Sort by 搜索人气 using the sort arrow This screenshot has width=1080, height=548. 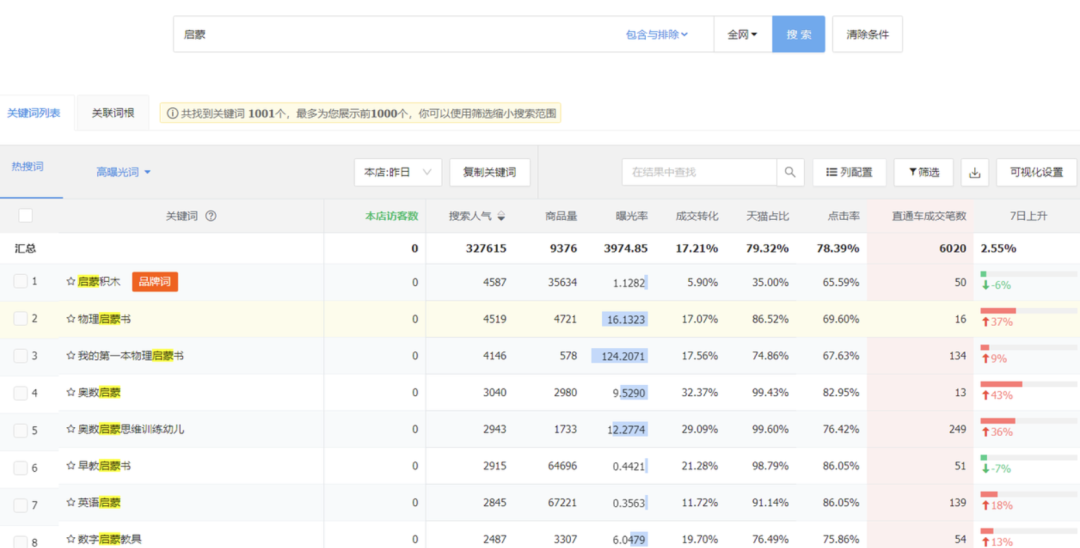tap(501, 216)
